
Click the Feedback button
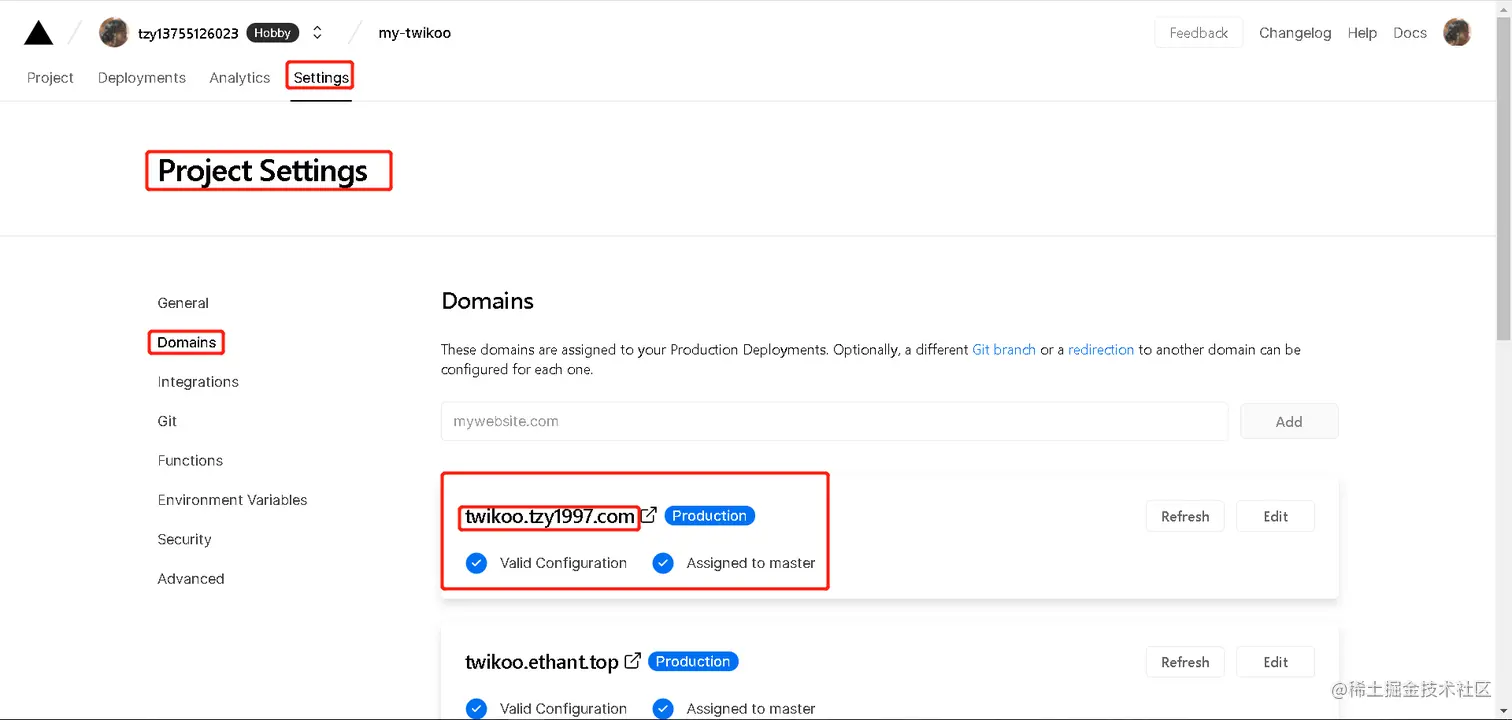coord(1199,33)
